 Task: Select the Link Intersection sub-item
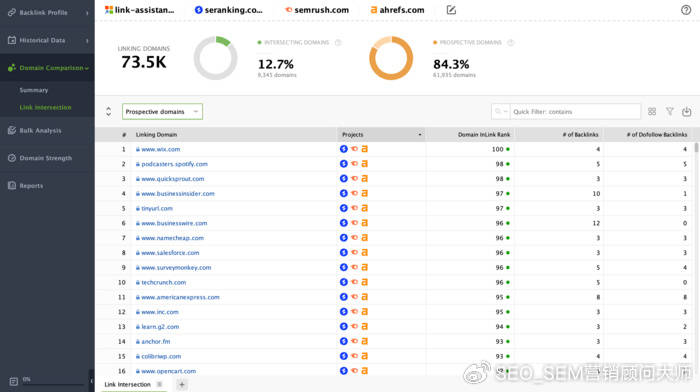[46, 108]
